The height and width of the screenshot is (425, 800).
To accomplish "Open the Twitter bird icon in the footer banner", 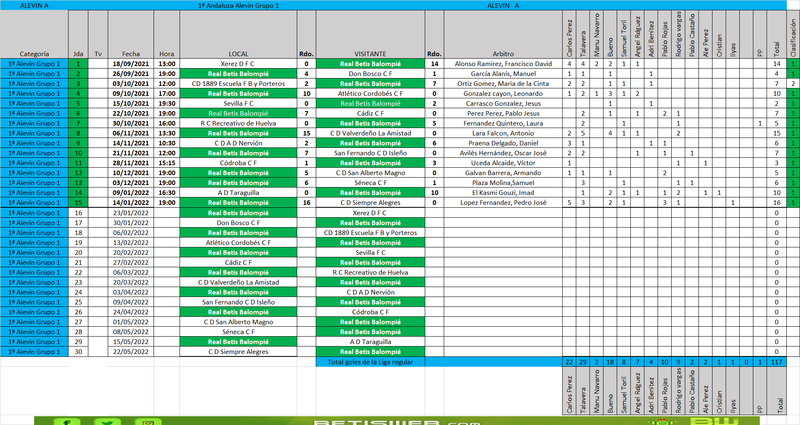I will [x=107, y=421].
